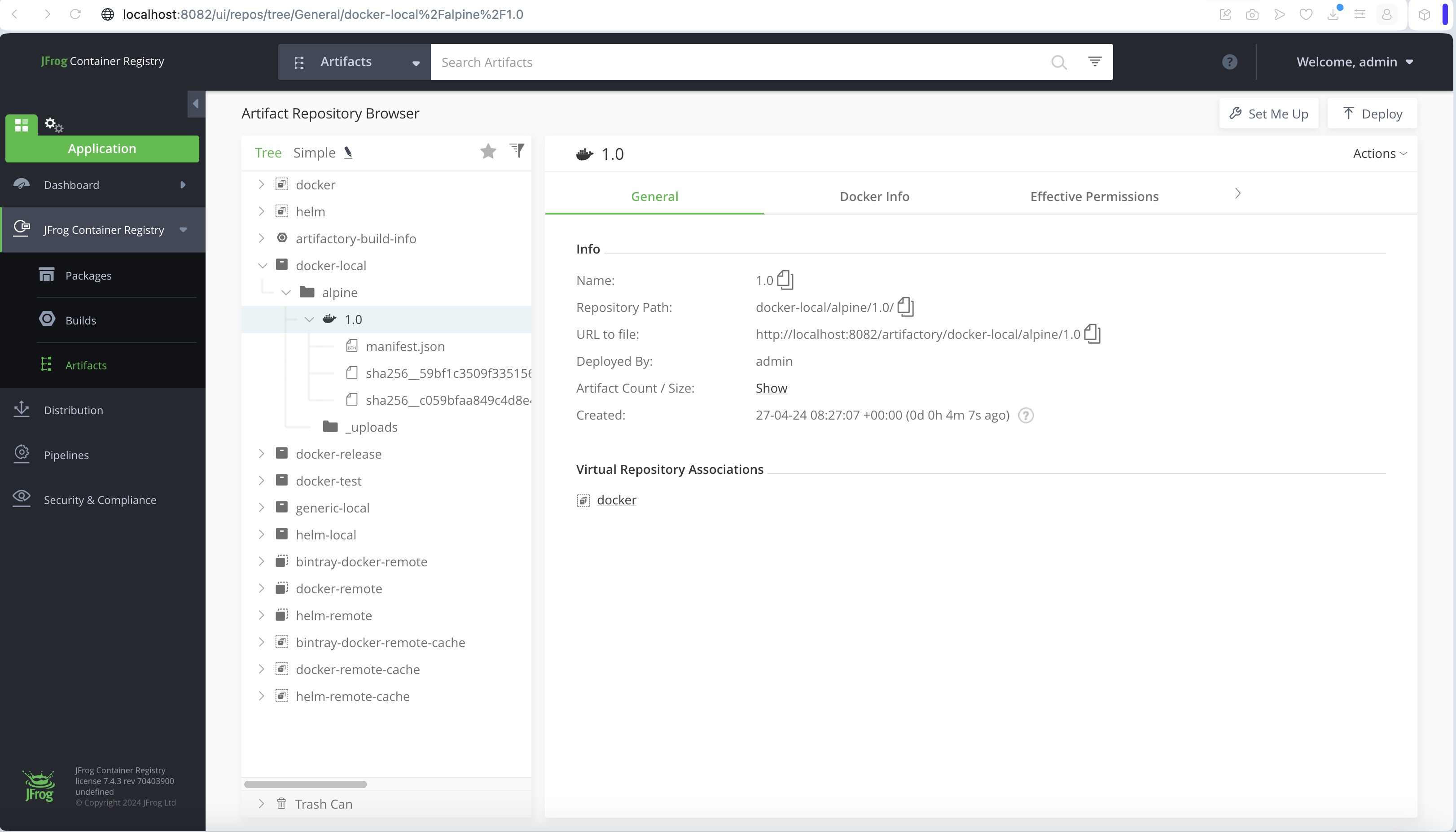Click the browser address bar URL

point(323,14)
